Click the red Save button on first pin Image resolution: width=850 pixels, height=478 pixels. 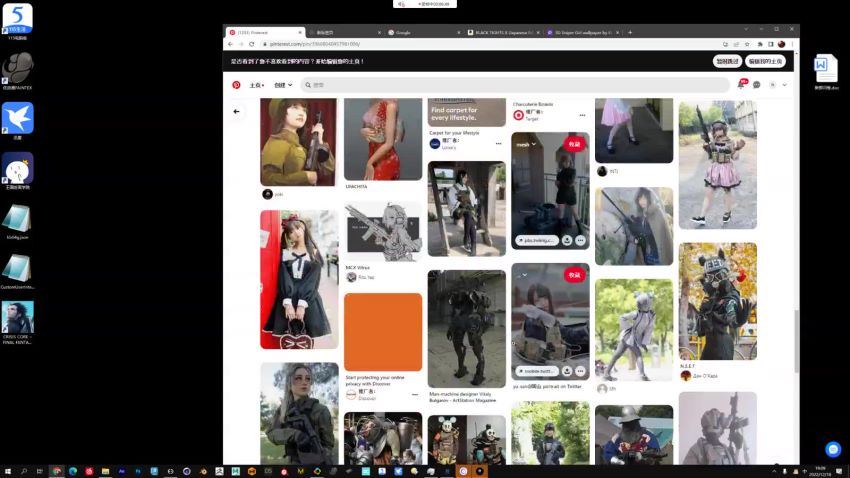coord(574,144)
